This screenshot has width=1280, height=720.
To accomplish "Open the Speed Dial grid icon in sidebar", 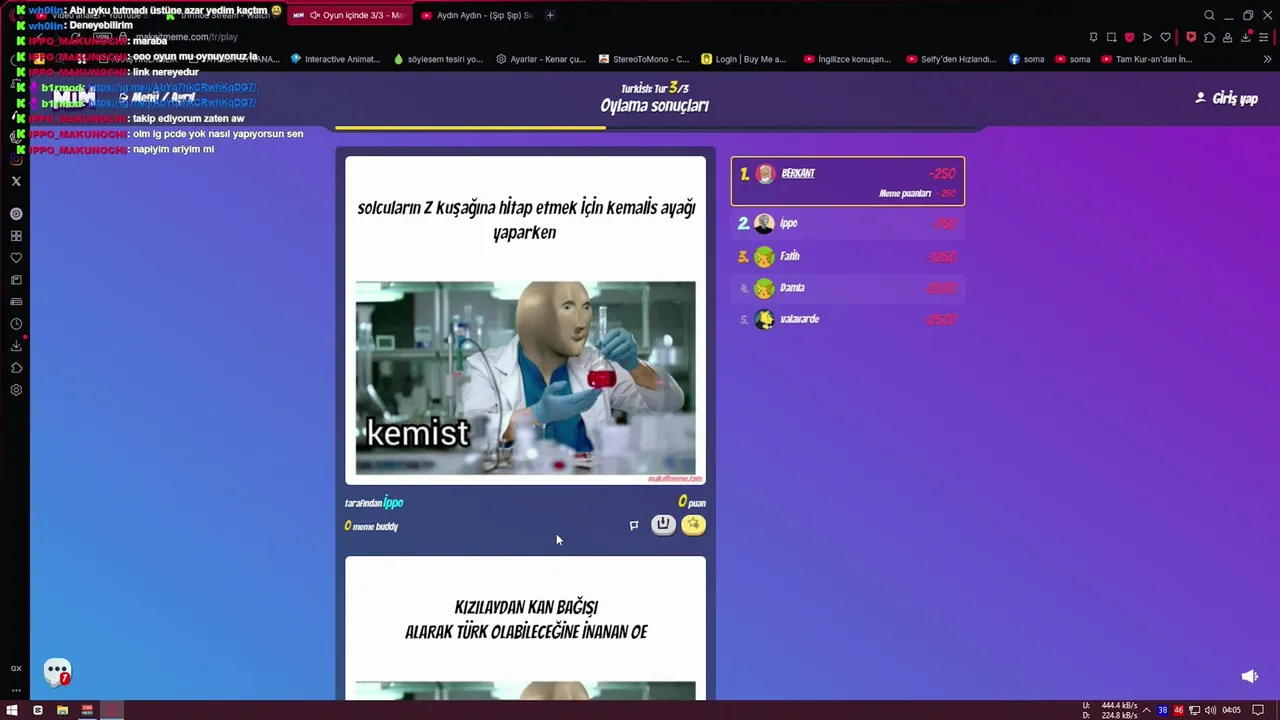I will (16, 236).
